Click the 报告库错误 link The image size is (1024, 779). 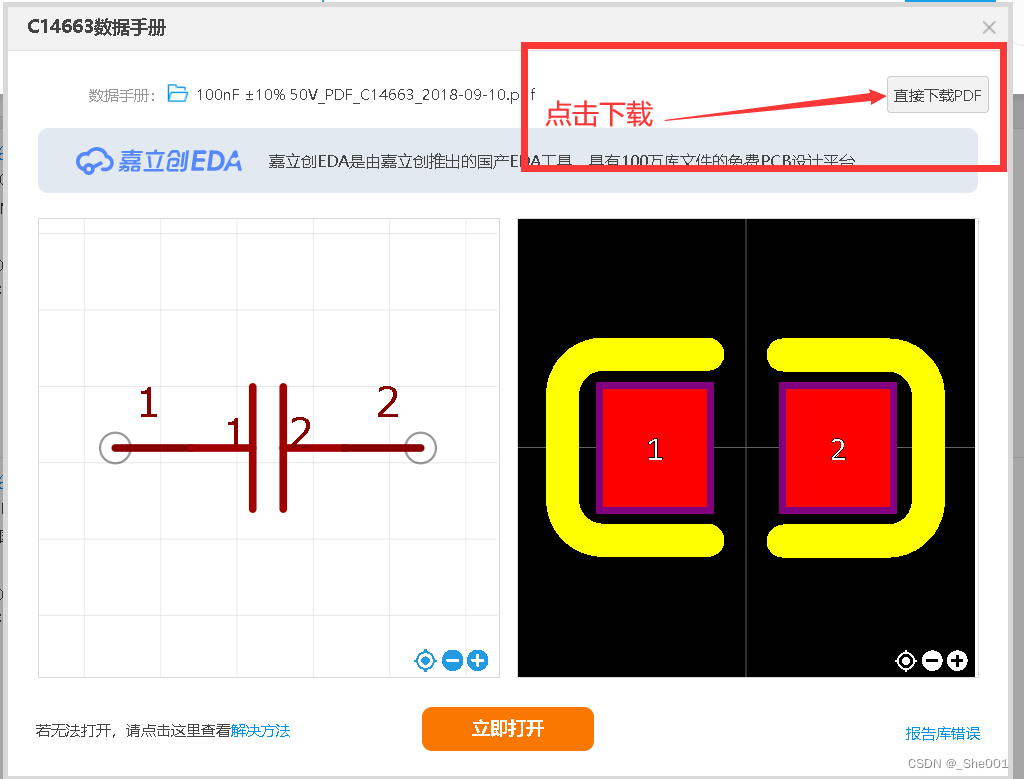click(942, 733)
